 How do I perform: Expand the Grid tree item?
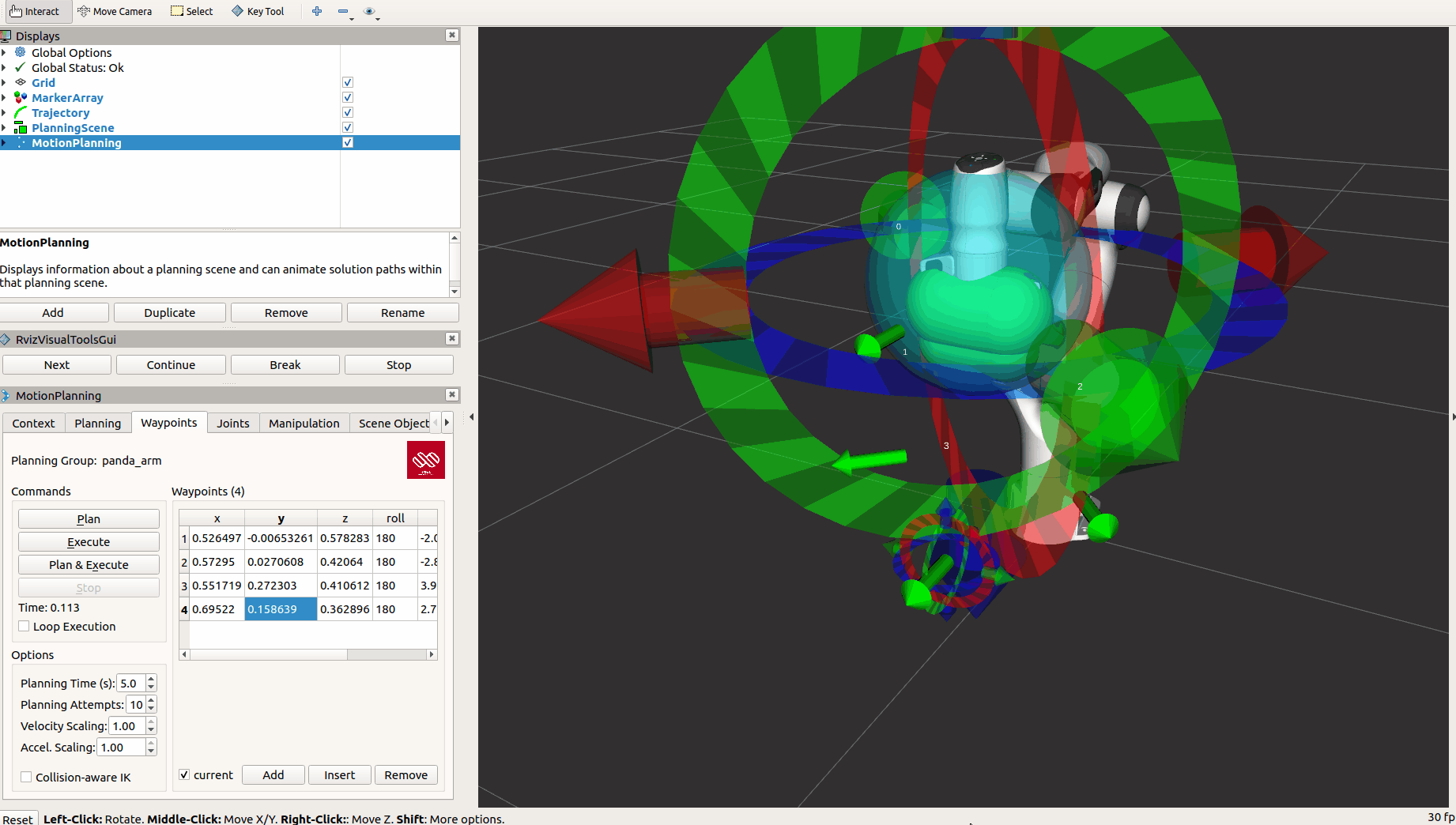click(x=4, y=82)
